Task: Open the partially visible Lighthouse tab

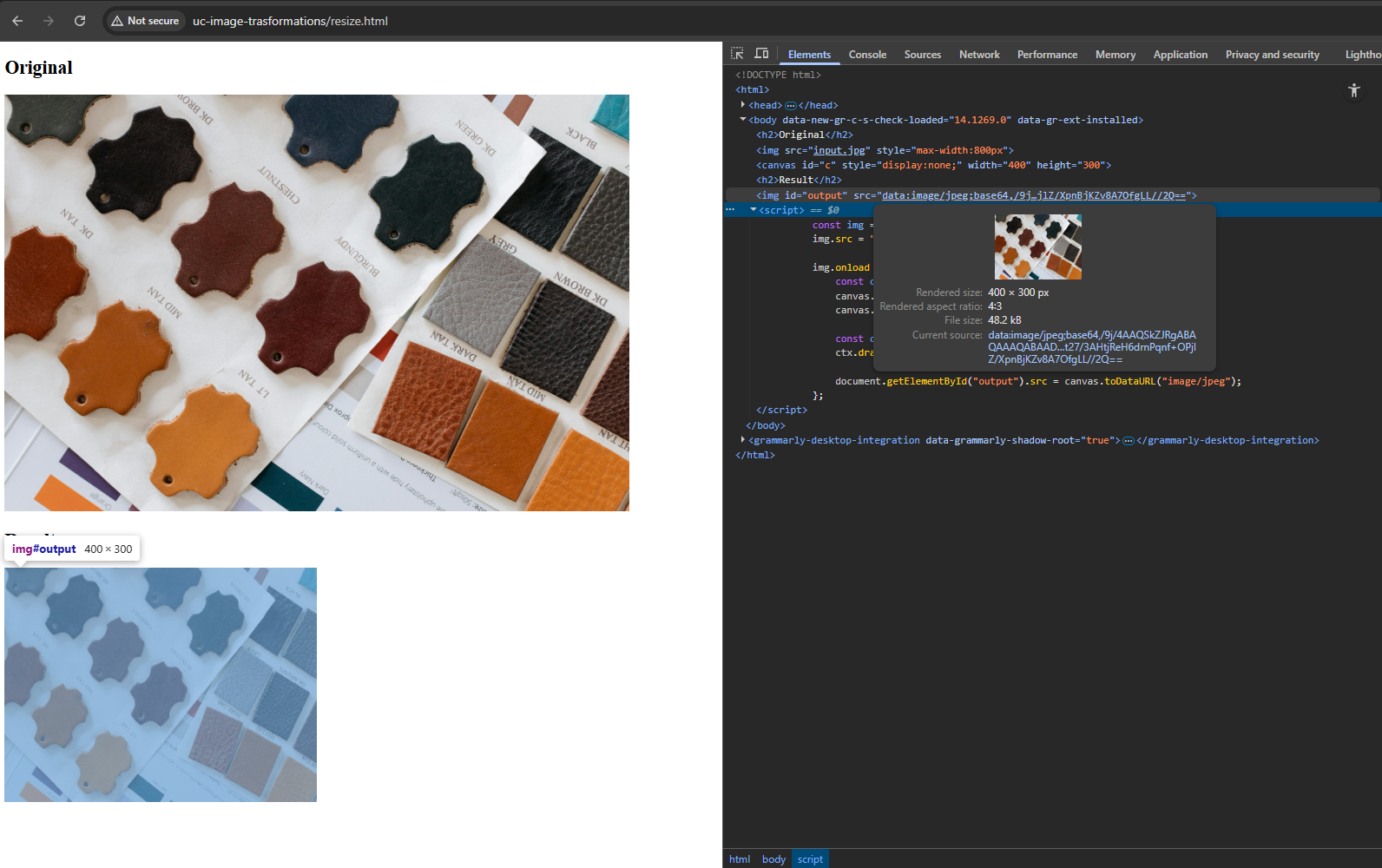Action: (1363, 55)
